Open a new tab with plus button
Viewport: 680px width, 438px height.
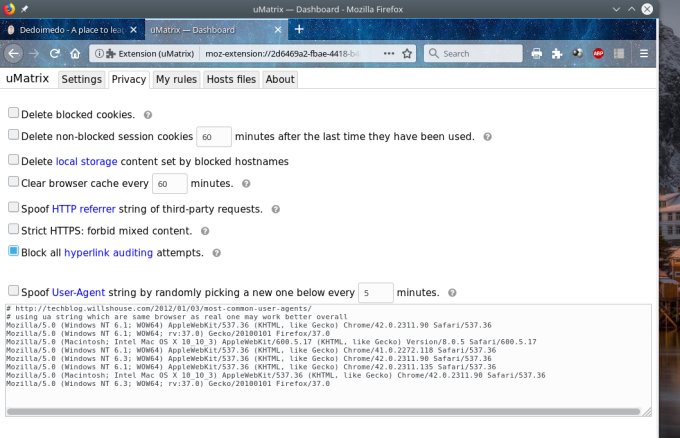[299, 29]
